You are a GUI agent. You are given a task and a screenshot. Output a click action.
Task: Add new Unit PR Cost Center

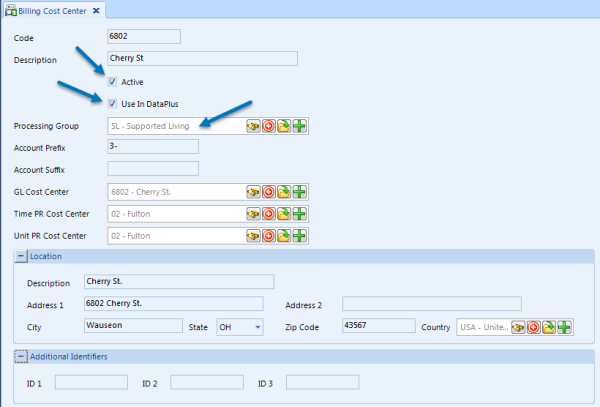click(x=299, y=235)
